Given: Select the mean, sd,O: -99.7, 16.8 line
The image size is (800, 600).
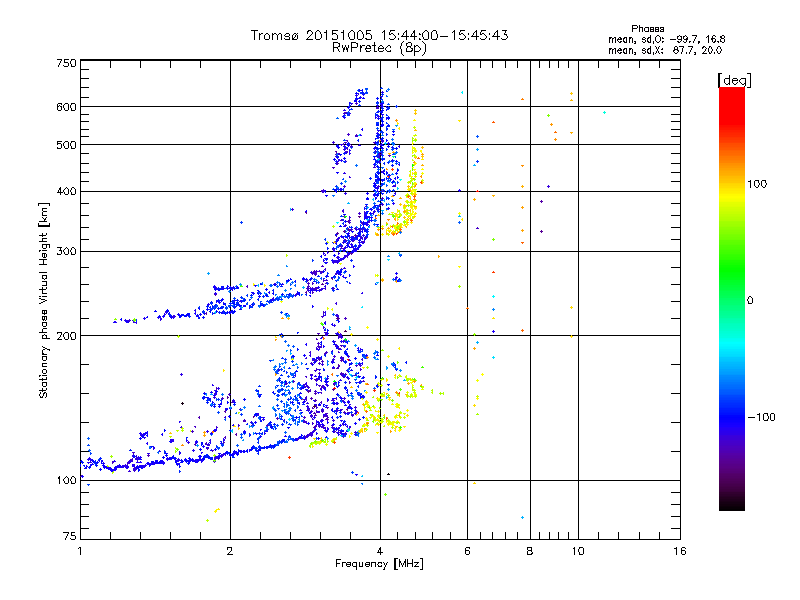Looking at the screenshot, I should [666, 39].
